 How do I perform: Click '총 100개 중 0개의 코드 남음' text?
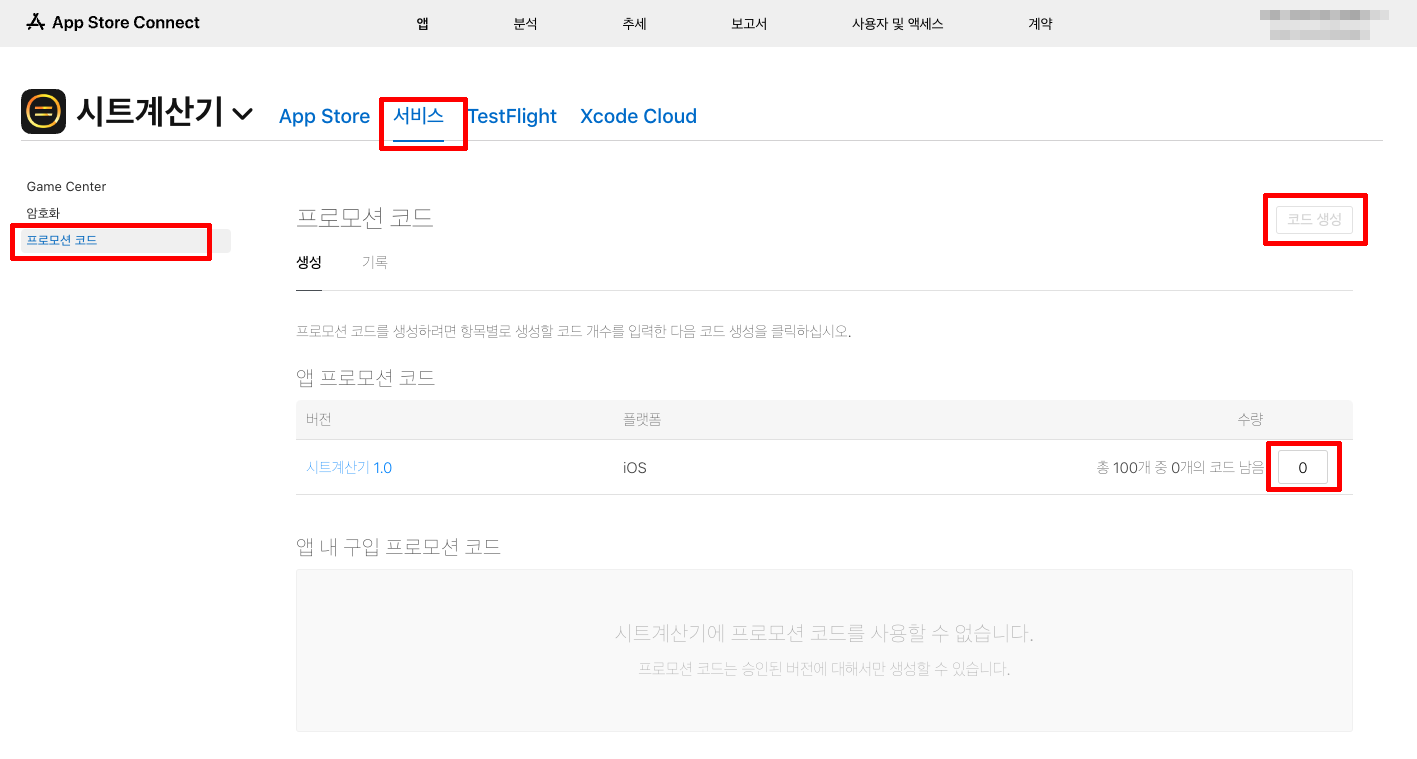pos(1180,467)
